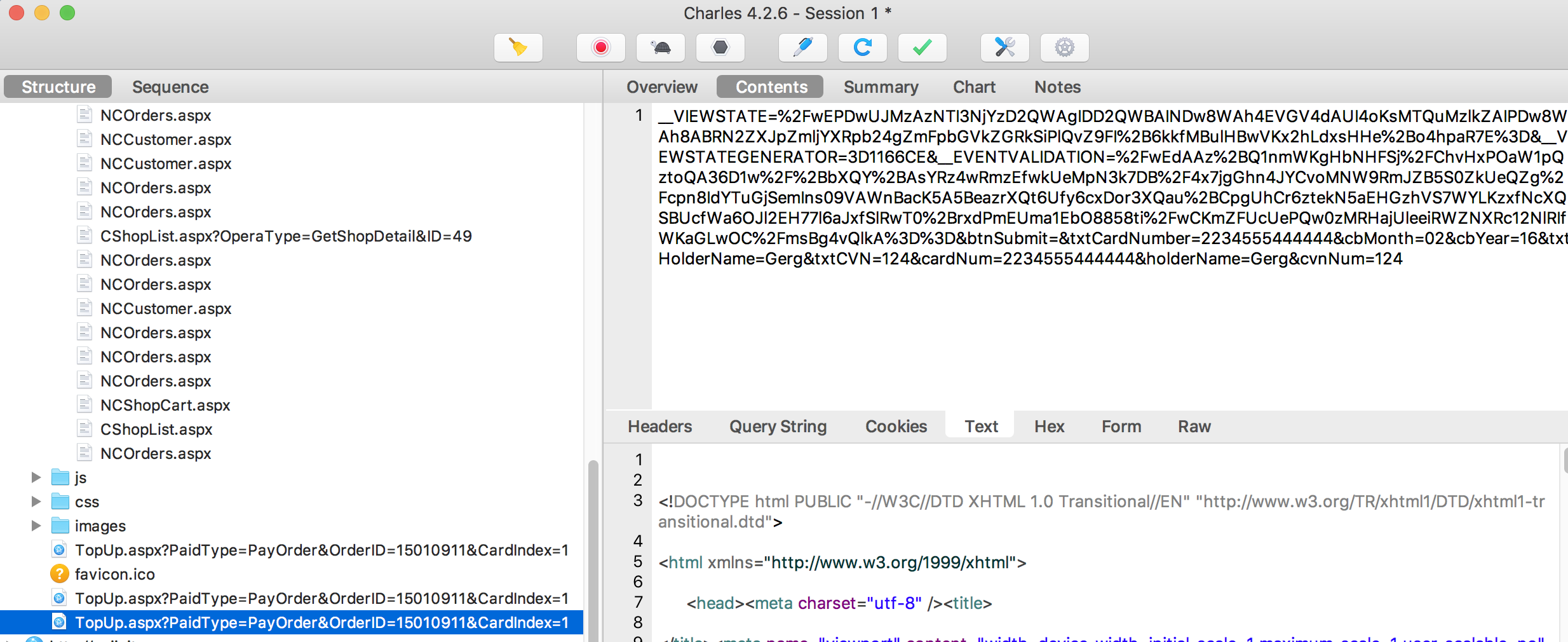Viewport: 1568px width, 642px height.
Task: Open the Tools wrench icon
Action: [1004, 48]
